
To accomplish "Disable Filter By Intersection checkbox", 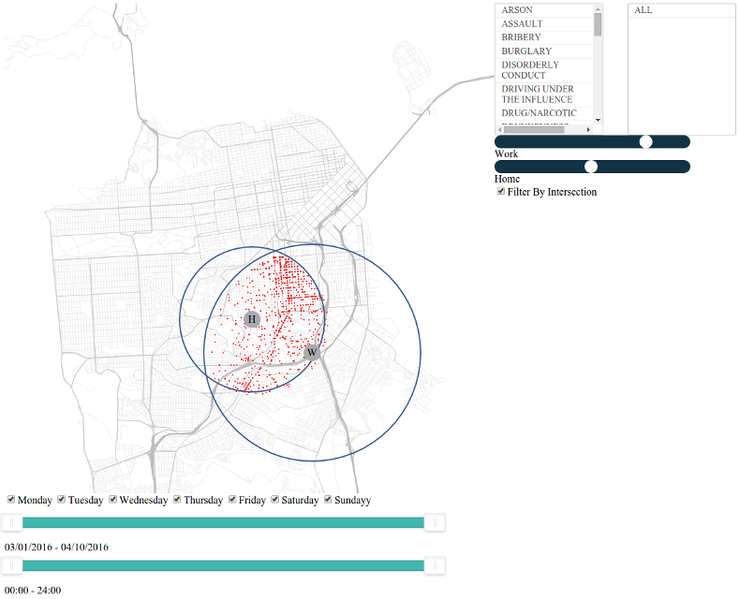I will [x=501, y=191].
